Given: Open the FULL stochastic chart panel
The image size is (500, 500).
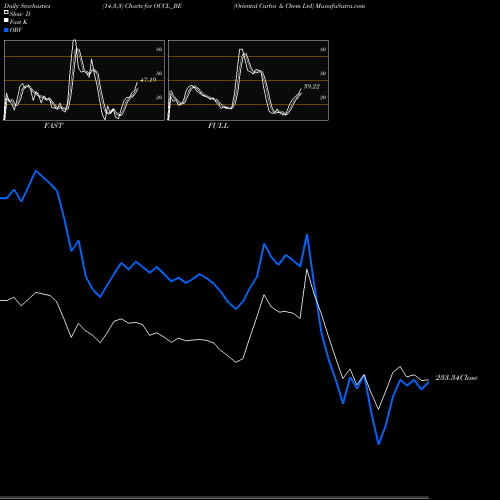Looking at the screenshot, I should click(248, 80).
